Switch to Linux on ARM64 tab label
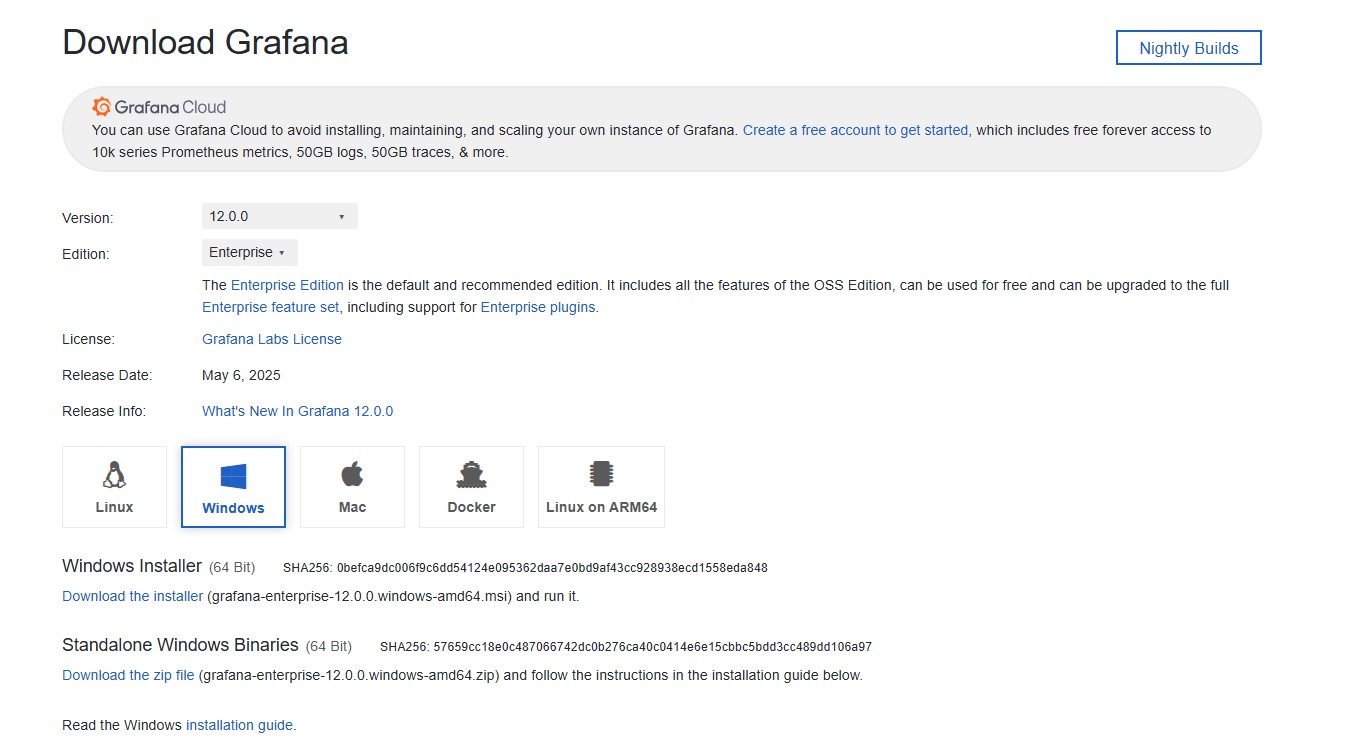This screenshot has width=1347, height=742. (x=601, y=507)
